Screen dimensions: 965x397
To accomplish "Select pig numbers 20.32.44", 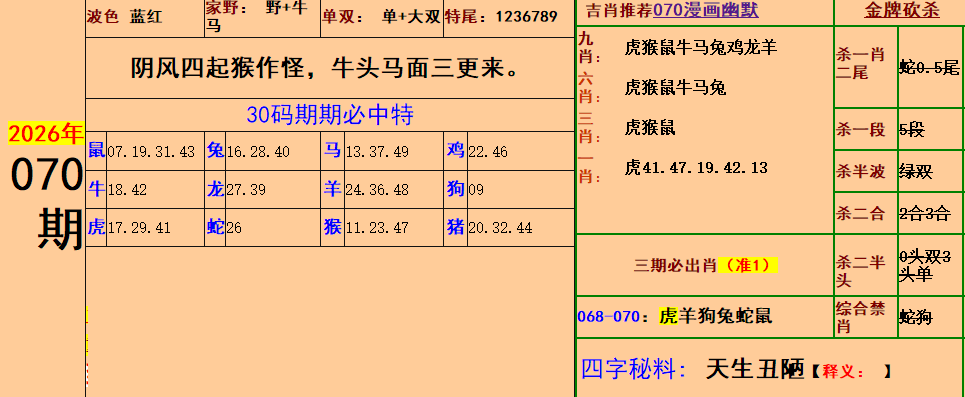I will (x=500, y=228).
